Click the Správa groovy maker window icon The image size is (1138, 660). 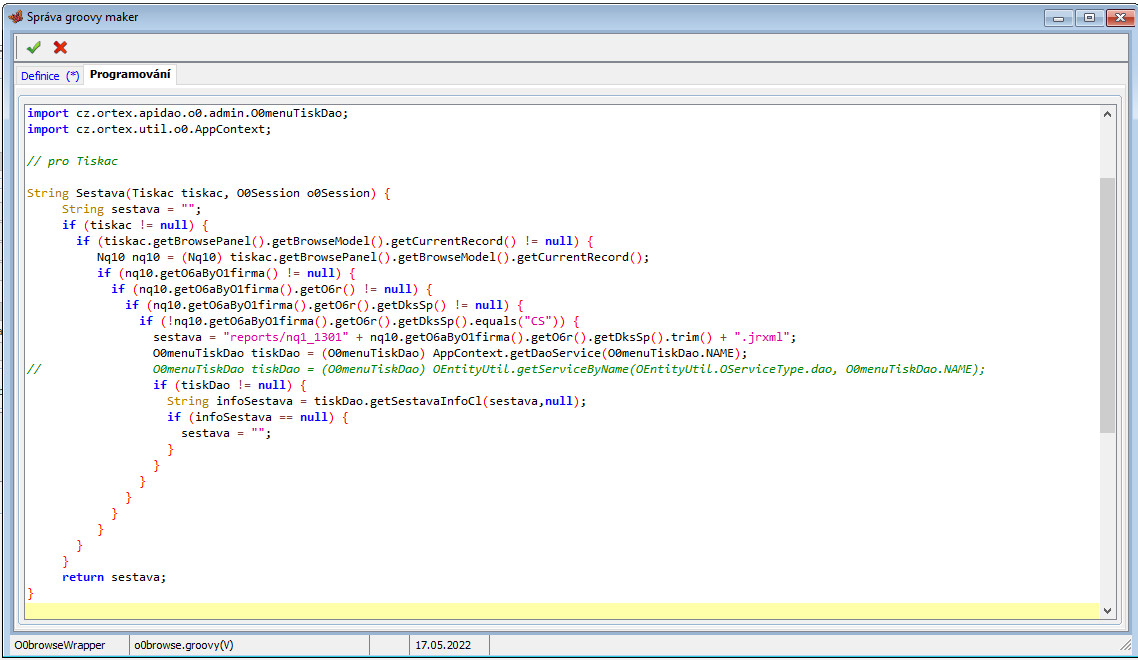click(15, 17)
